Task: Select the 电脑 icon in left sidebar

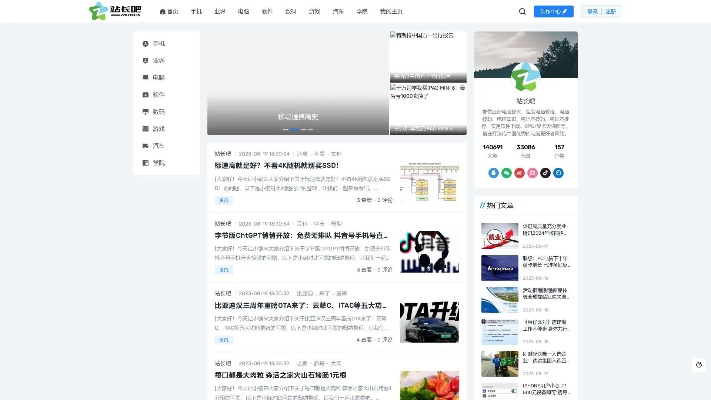Action: tap(146, 78)
